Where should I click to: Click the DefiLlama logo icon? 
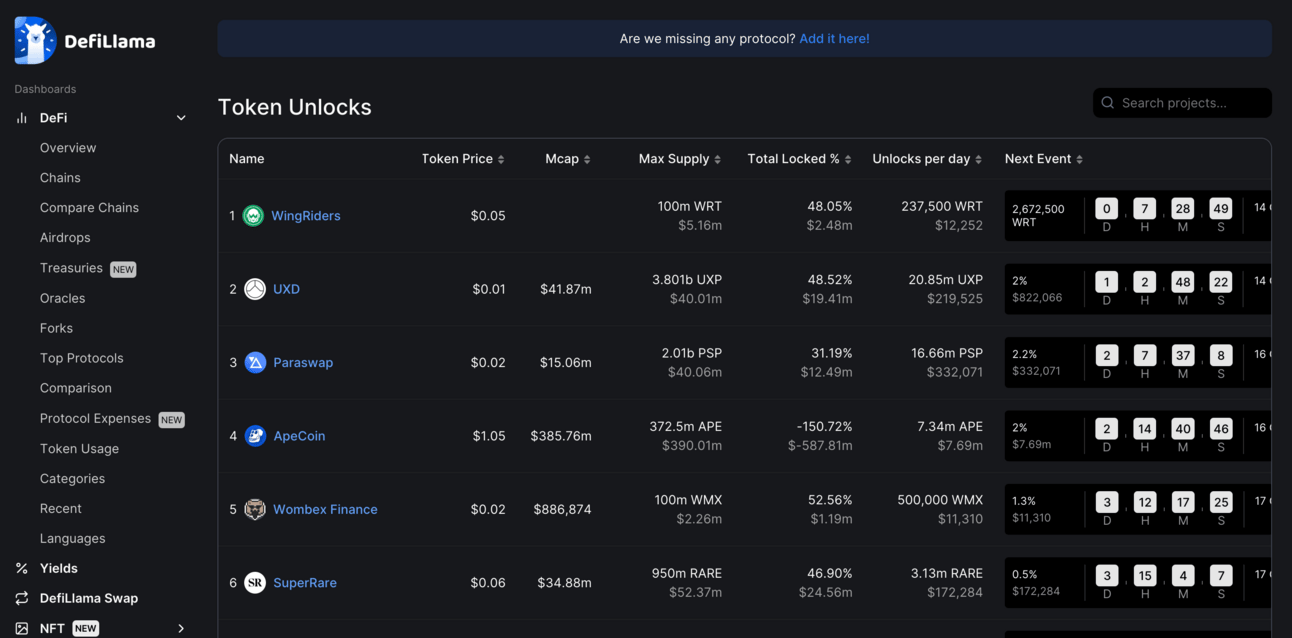click(x=35, y=41)
